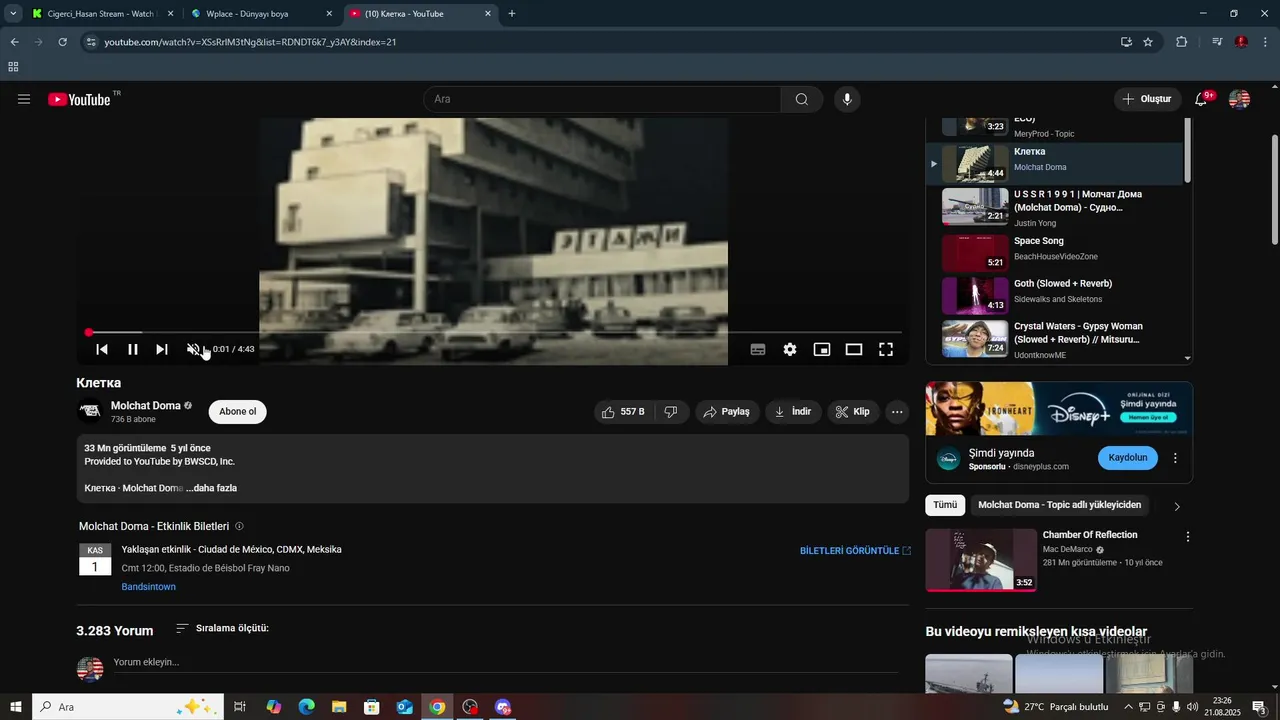This screenshot has width=1280, height=720.
Task: Expand the description with ...daha fazla
Action: [211, 488]
